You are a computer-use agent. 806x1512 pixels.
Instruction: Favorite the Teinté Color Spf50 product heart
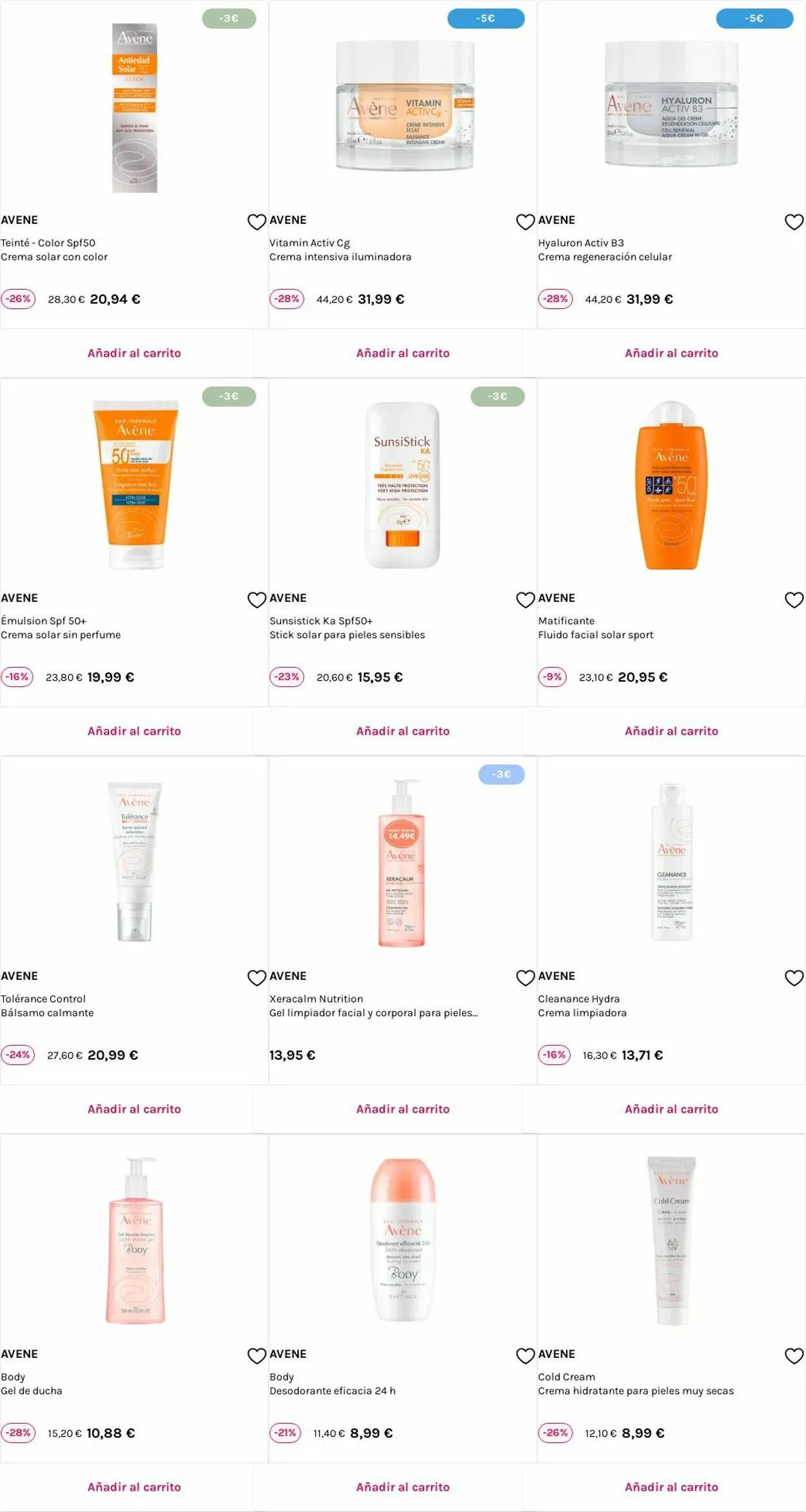(257, 222)
